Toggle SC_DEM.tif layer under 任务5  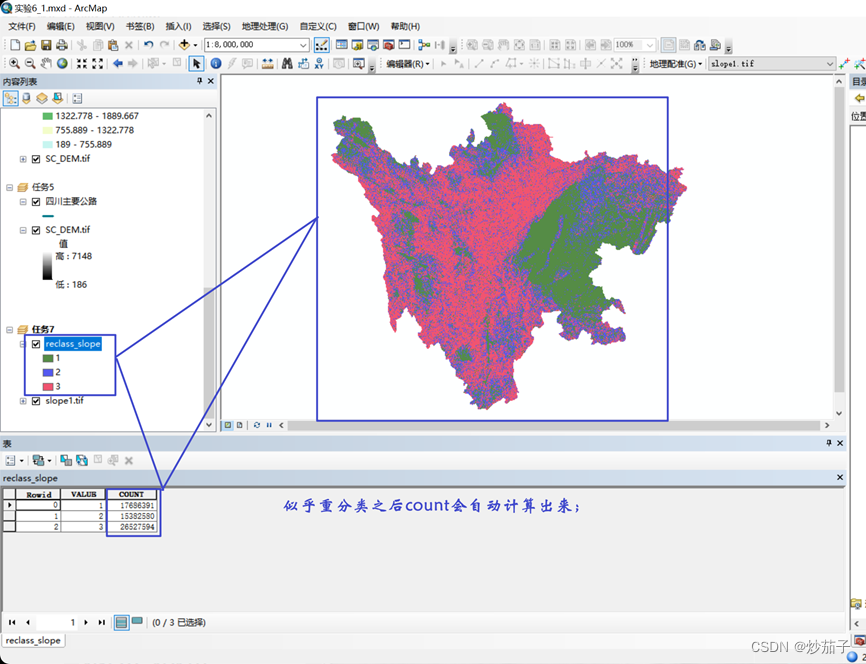click(x=36, y=230)
